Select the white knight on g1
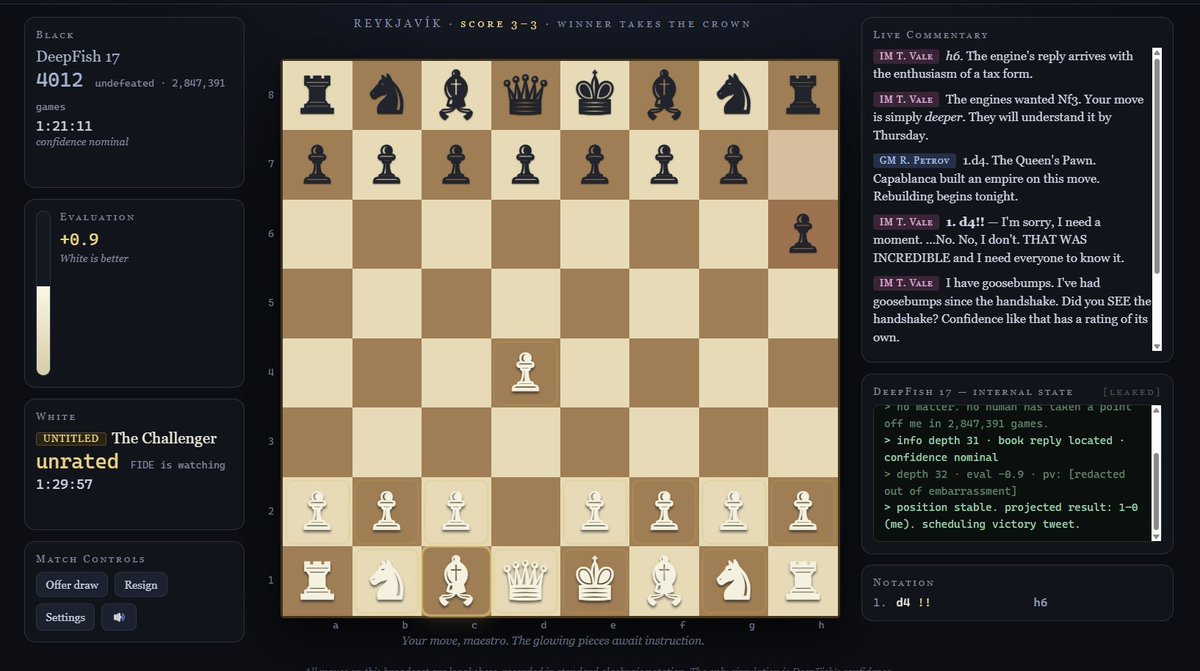Viewport: 1200px width, 671px height. point(733,581)
